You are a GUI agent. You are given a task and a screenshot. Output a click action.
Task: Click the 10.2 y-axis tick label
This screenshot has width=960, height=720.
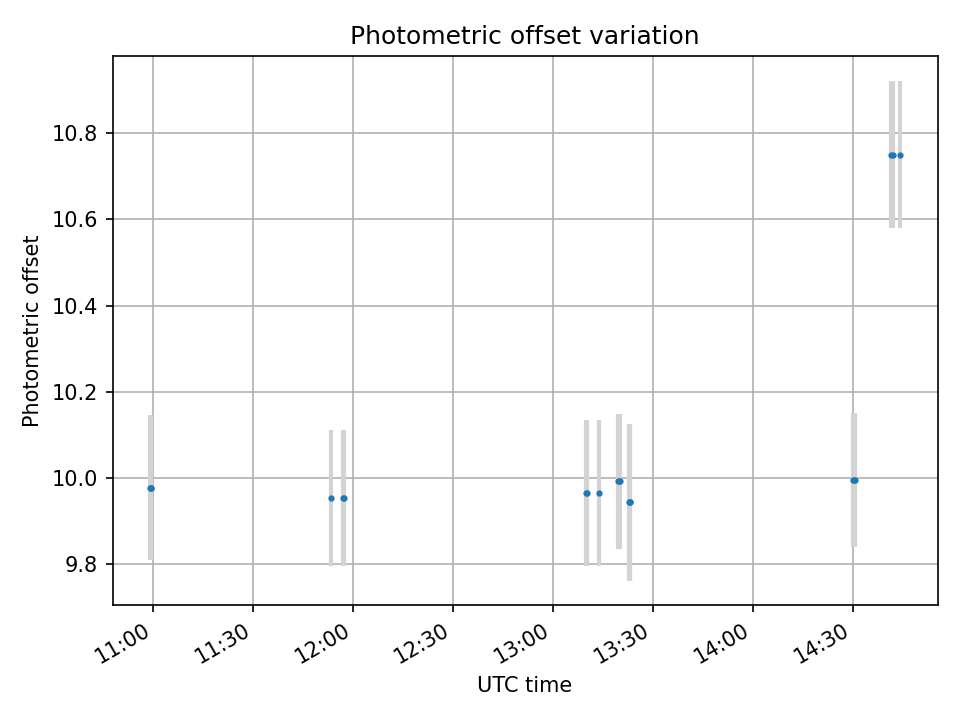[x=74, y=392]
